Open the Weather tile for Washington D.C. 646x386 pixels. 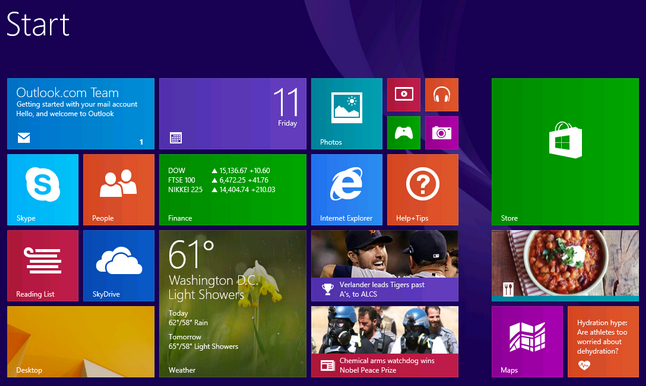pyautogui.click(x=233, y=304)
